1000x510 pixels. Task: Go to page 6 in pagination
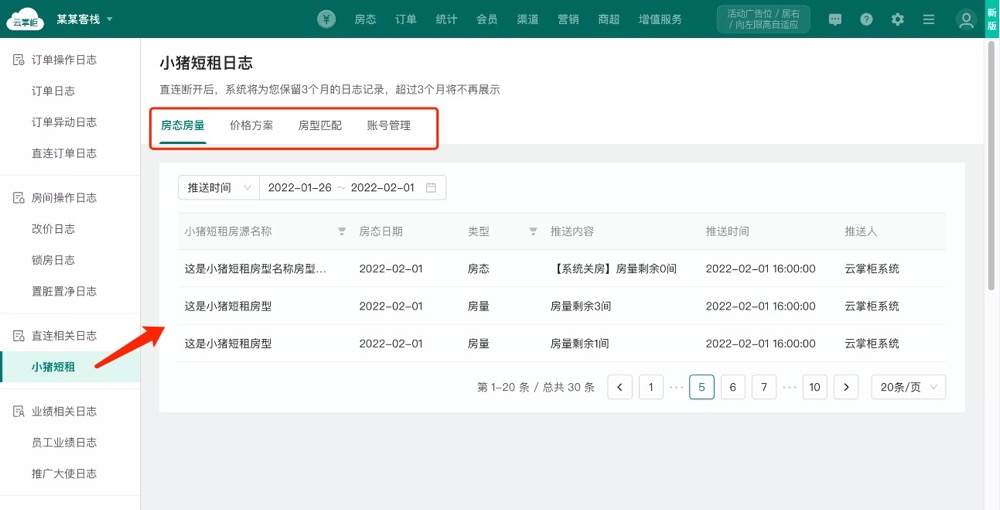[733, 387]
